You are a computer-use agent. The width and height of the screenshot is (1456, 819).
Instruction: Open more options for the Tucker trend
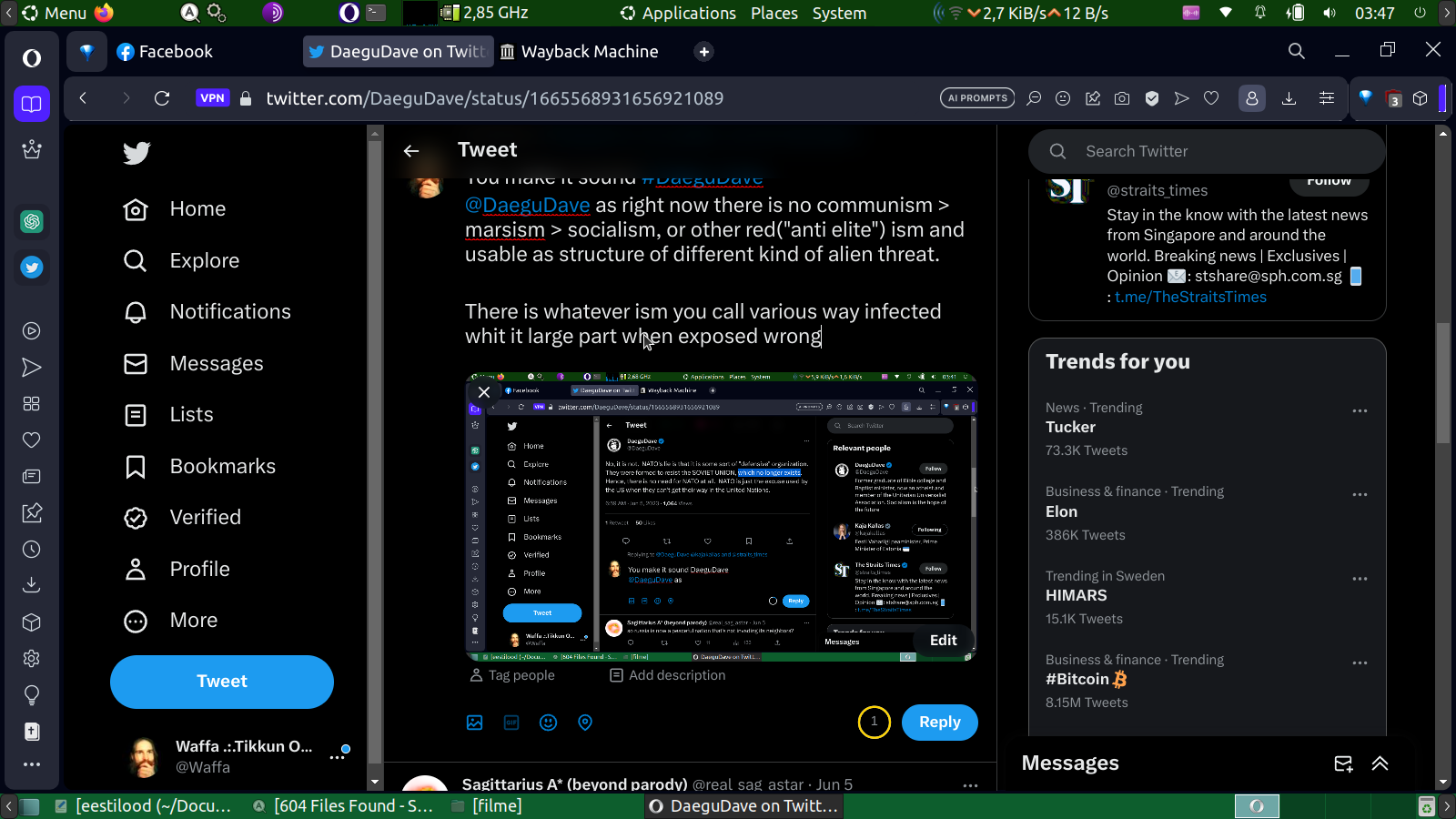click(1360, 411)
